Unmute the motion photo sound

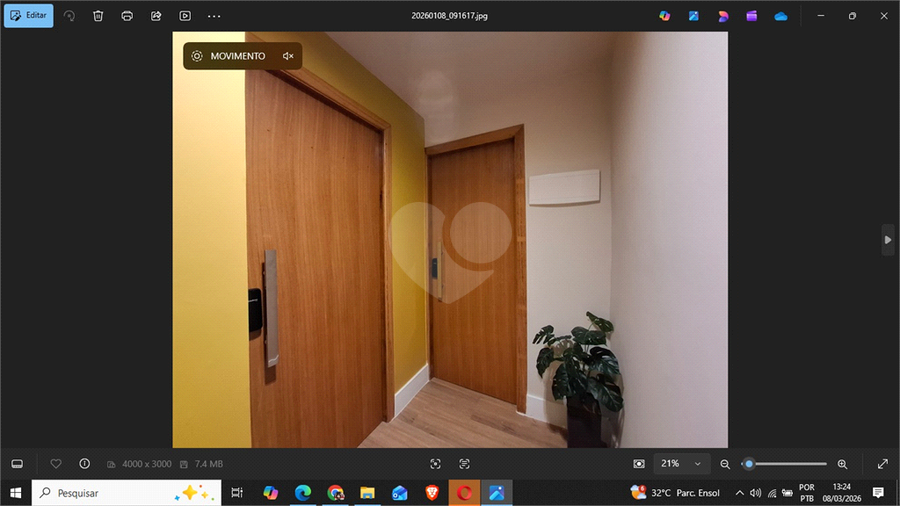(x=288, y=56)
